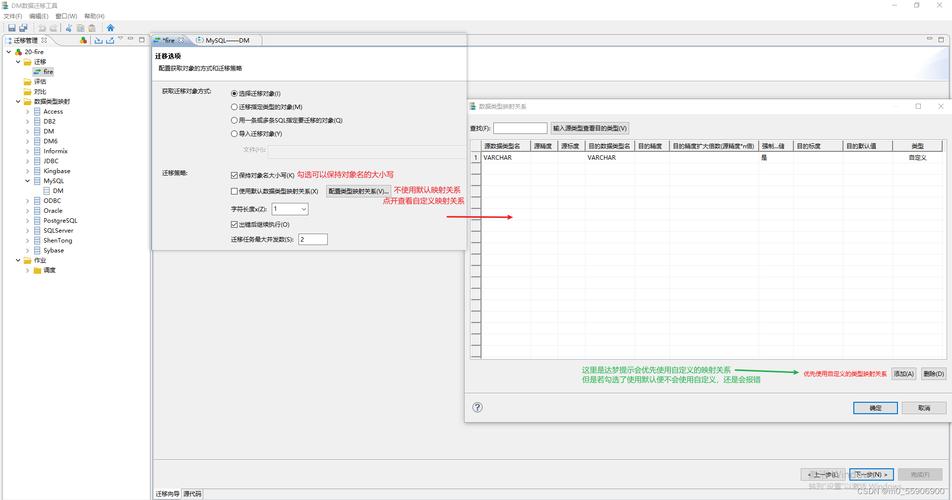This screenshot has width=952, height=500.
Task: Click the Cut scissors toolbar icon
Action: [68, 28]
